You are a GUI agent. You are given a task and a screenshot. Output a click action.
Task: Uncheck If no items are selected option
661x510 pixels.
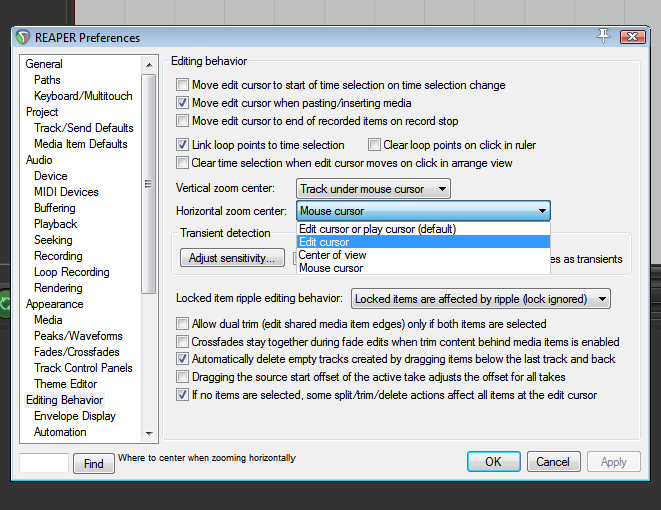182,395
